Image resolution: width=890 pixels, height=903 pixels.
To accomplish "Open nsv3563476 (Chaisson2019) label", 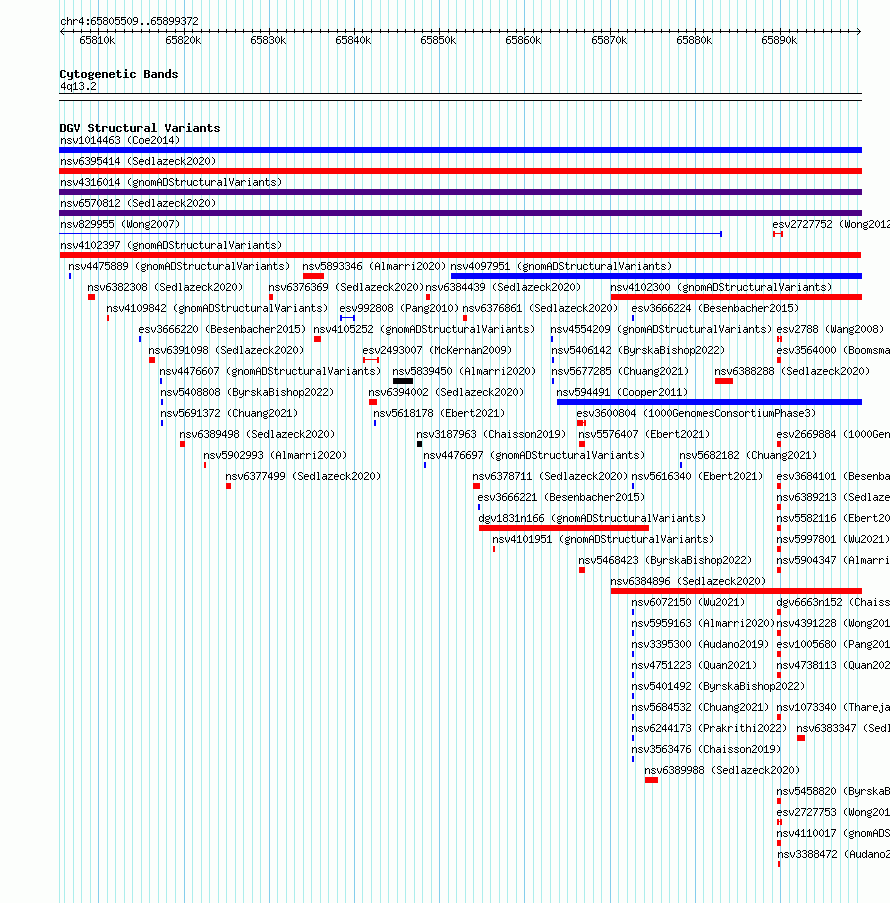I will click(706, 750).
